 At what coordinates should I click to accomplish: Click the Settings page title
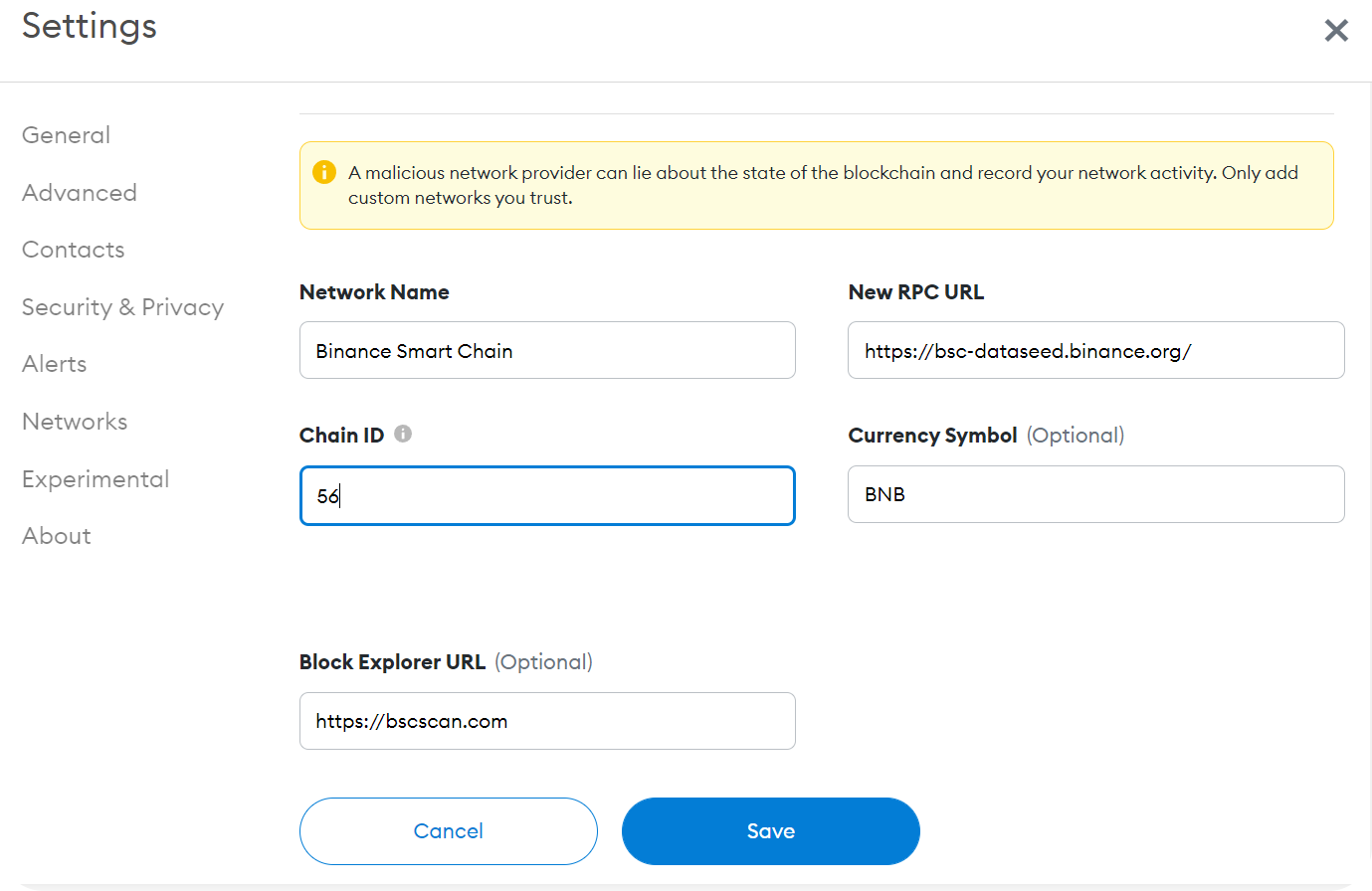coord(90,26)
